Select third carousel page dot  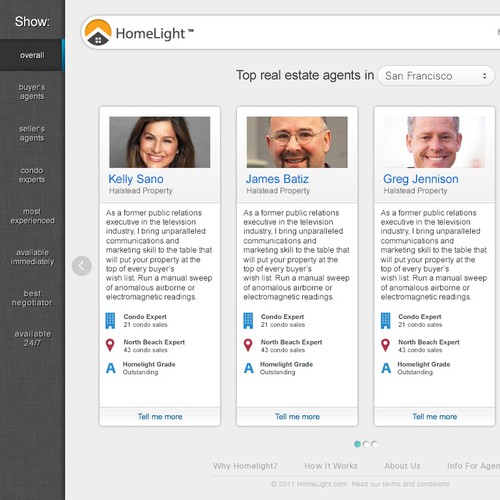pyautogui.click(x=375, y=444)
